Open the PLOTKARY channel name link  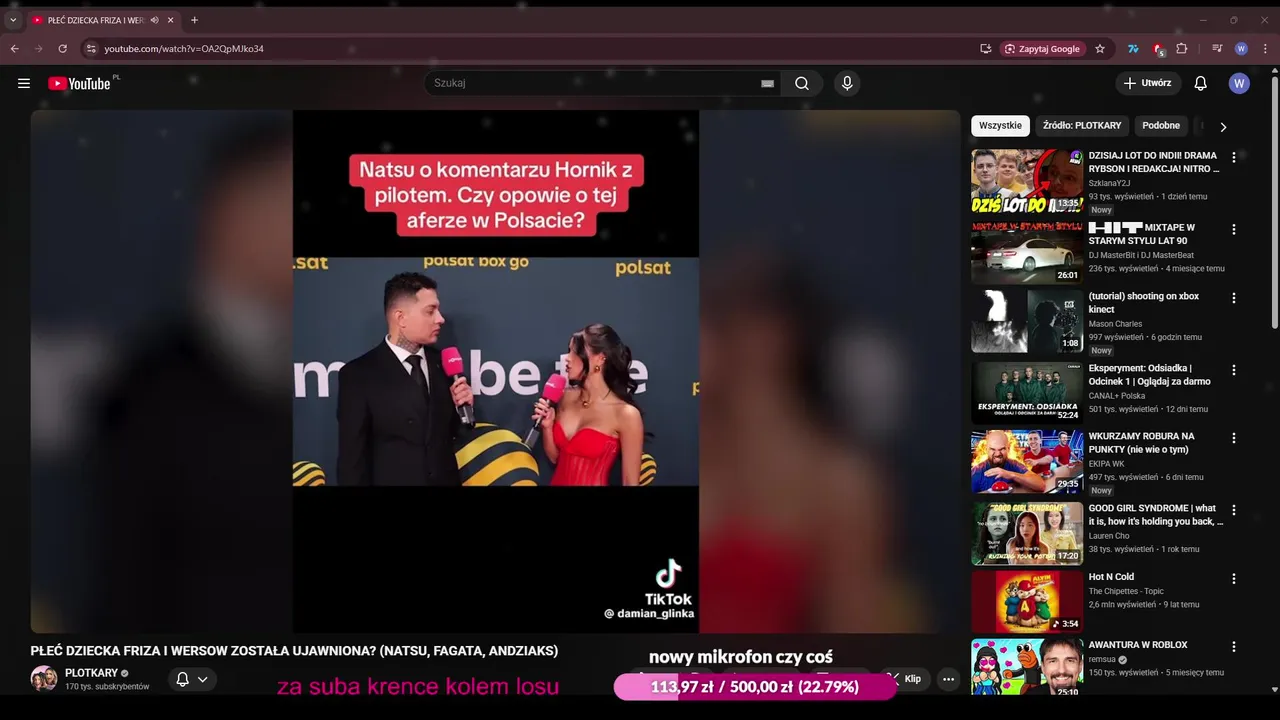point(91,673)
